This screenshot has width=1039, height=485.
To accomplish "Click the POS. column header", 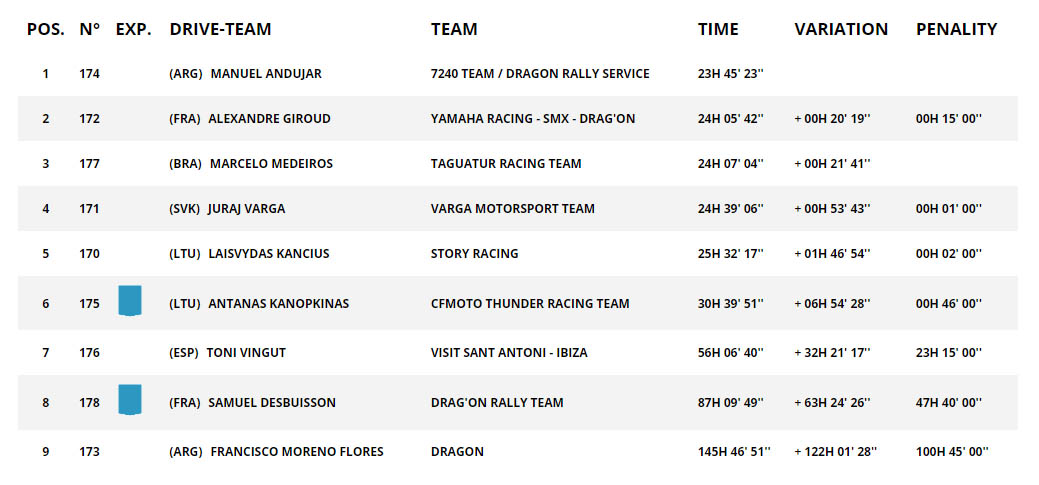I will tap(46, 29).
